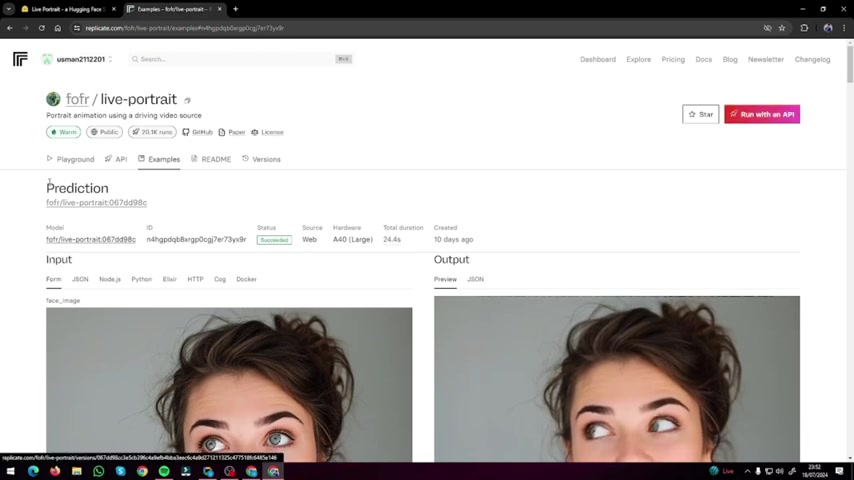The image size is (854, 480).
Task: Open WhatsApp from the taskbar
Action: [x=99, y=471]
